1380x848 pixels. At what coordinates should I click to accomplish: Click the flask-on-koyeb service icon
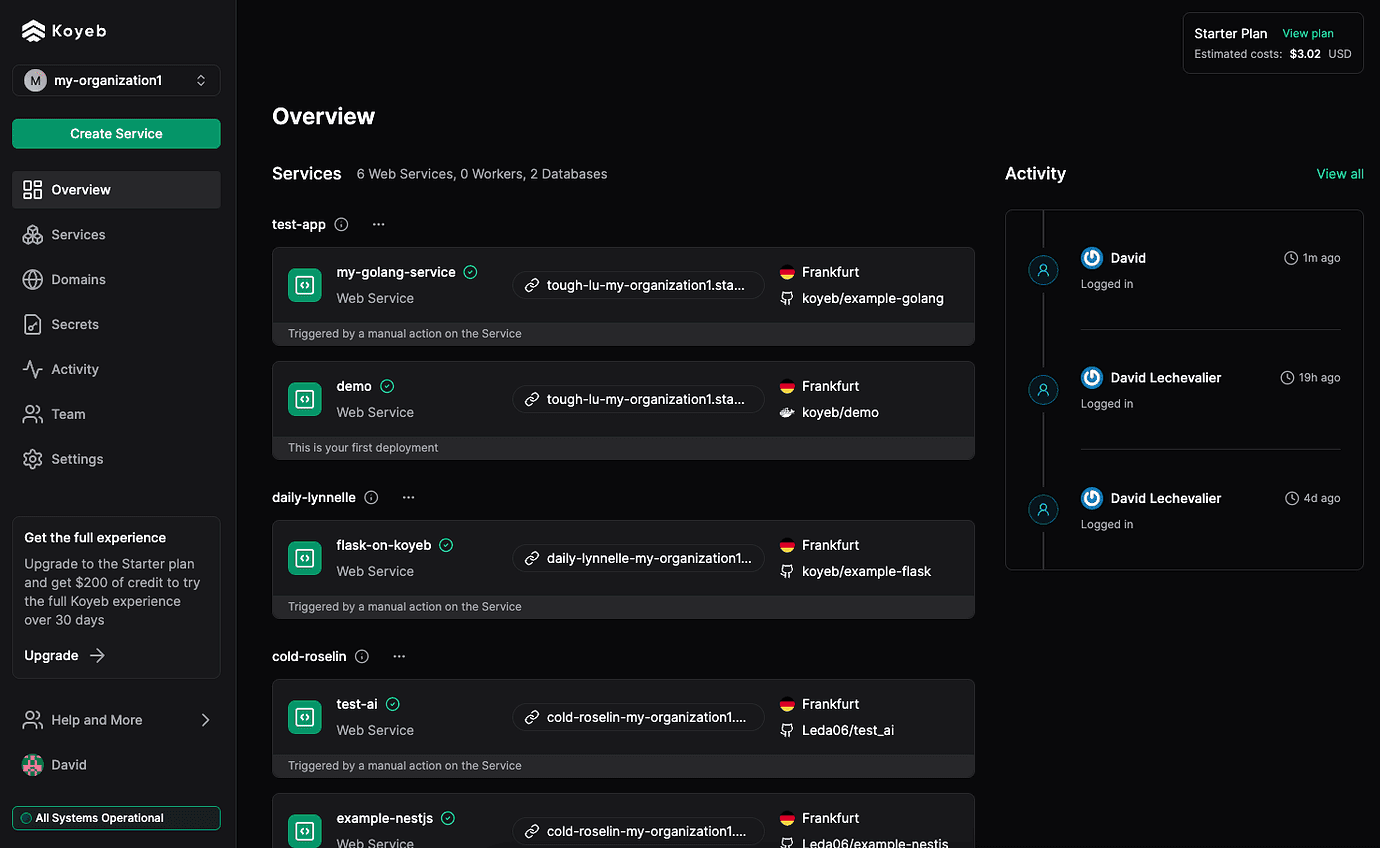[304, 558]
